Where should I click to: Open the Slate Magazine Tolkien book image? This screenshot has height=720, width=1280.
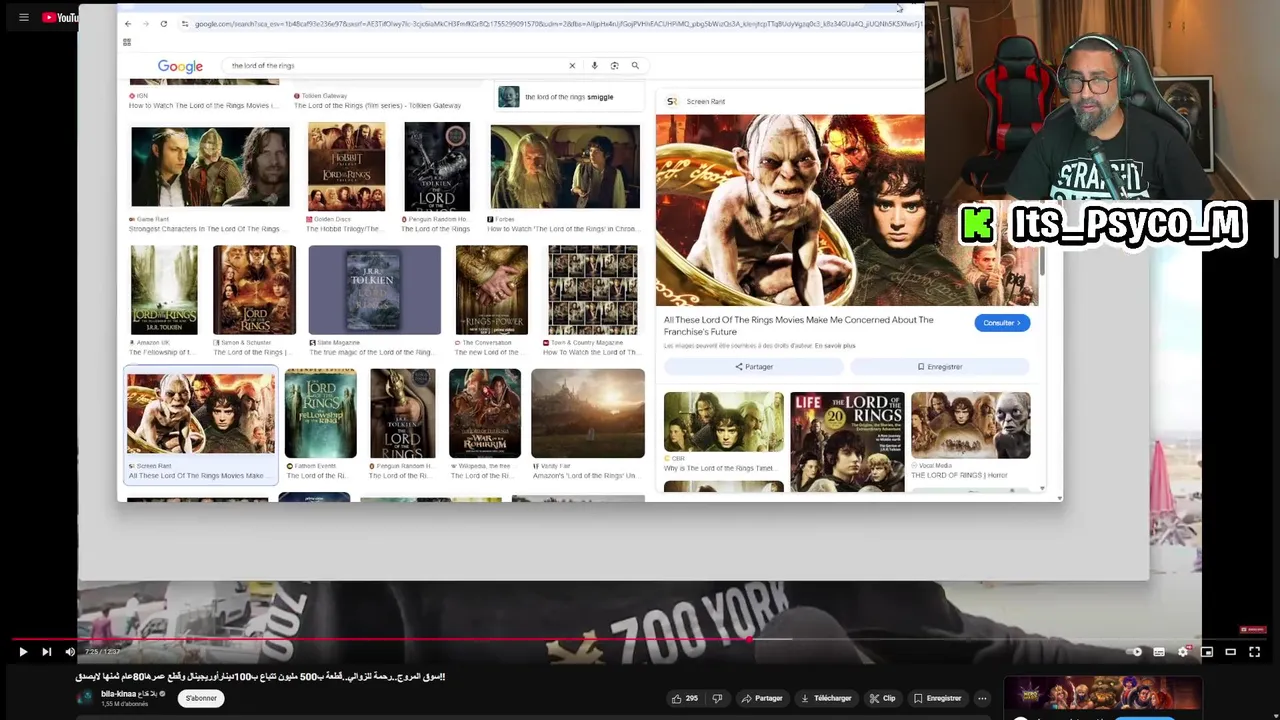click(x=374, y=290)
